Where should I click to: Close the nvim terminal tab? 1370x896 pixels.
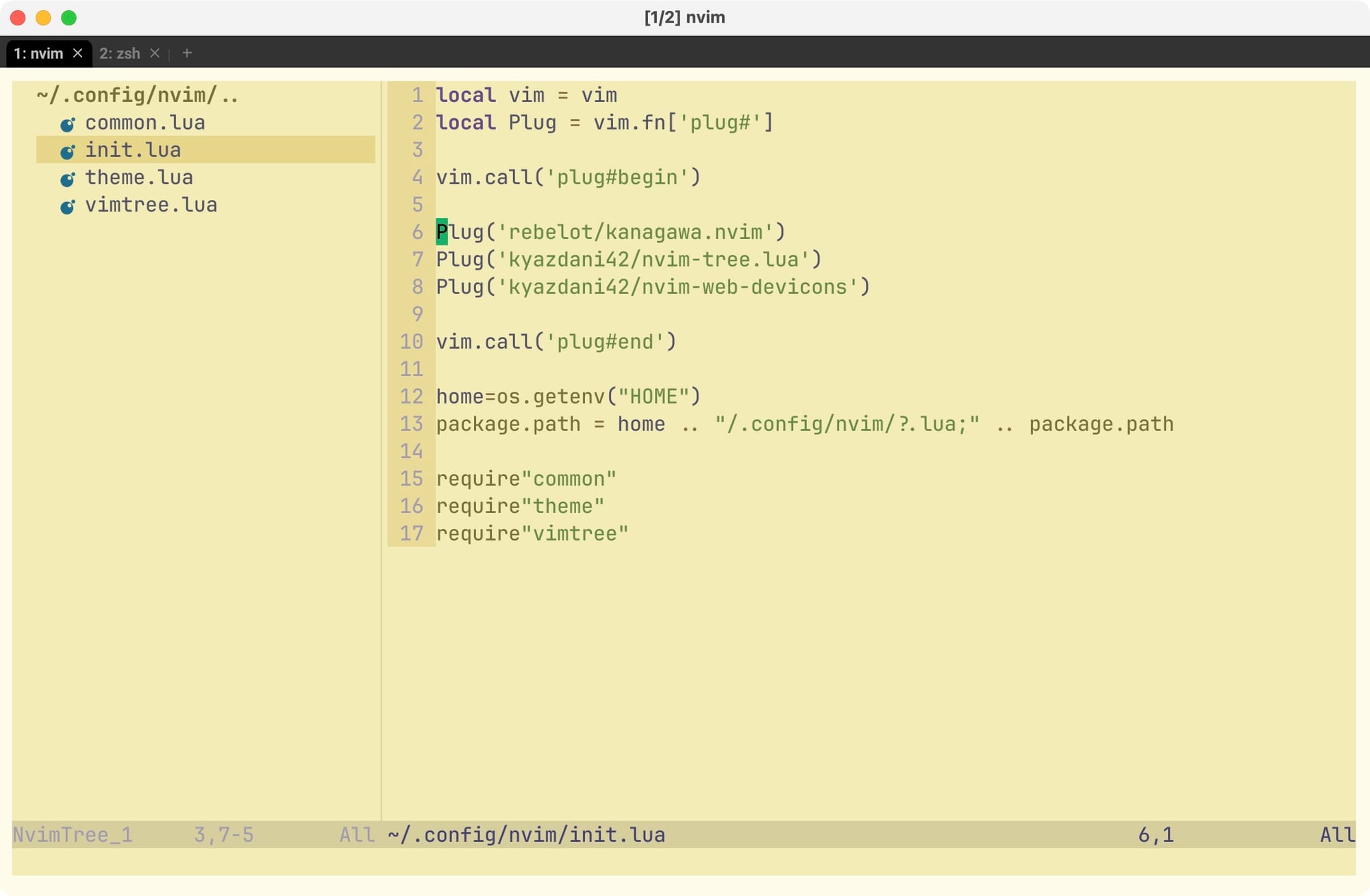[78, 53]
